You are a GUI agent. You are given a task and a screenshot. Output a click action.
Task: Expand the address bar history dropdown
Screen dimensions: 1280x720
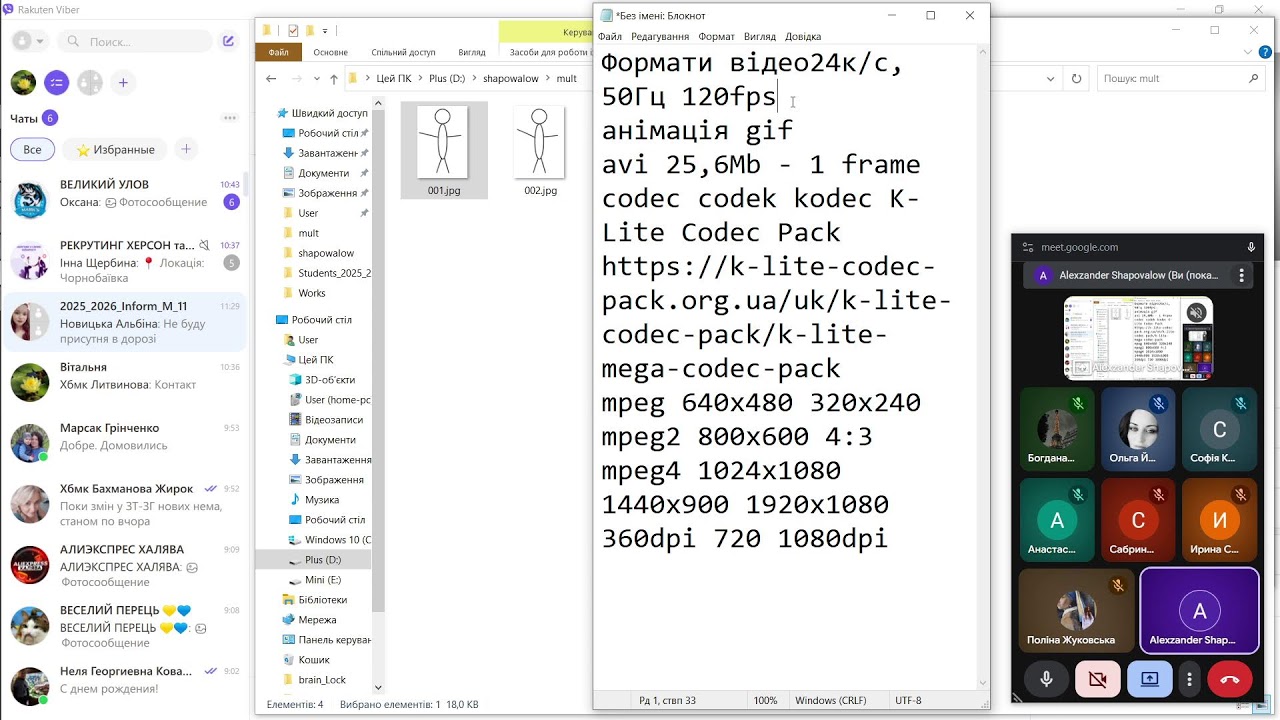[x=1050, y=78]
